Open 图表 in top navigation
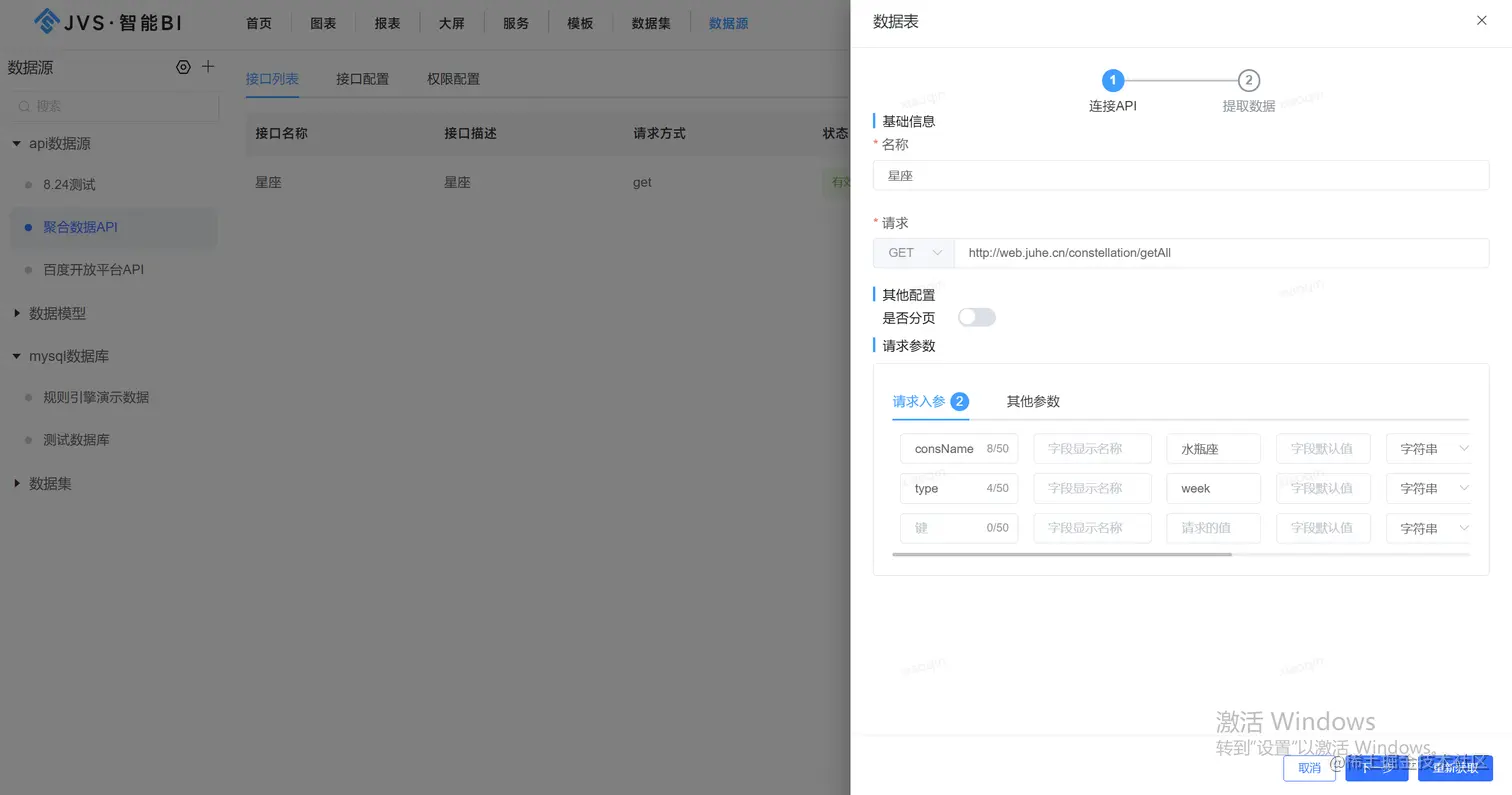The width and height of the screenshot is (1512, 795). coord(323,23)
